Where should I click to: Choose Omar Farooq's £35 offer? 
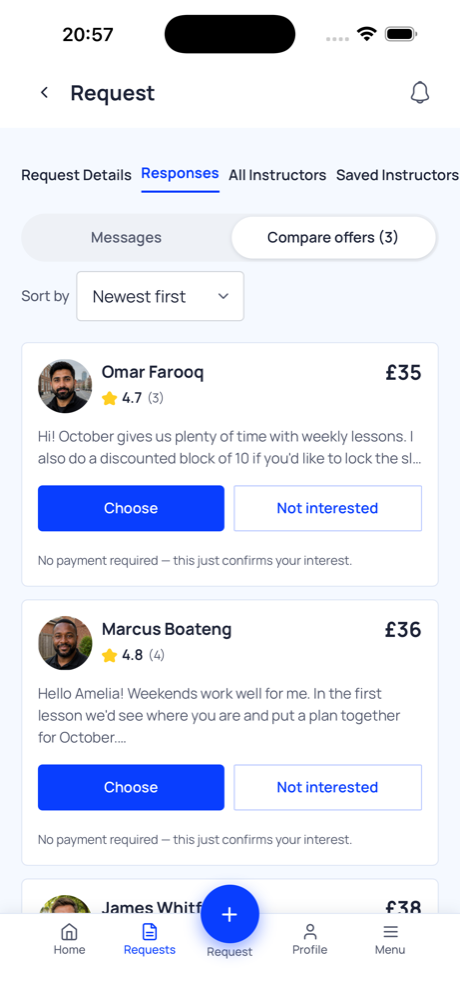pyautogui.click(x=131, y=508)
